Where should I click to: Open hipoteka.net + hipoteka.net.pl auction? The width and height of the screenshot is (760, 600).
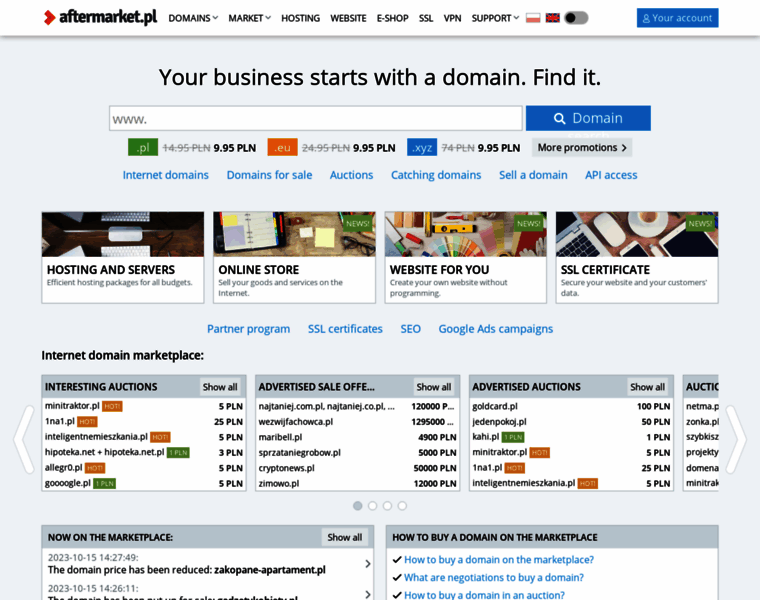105,452
